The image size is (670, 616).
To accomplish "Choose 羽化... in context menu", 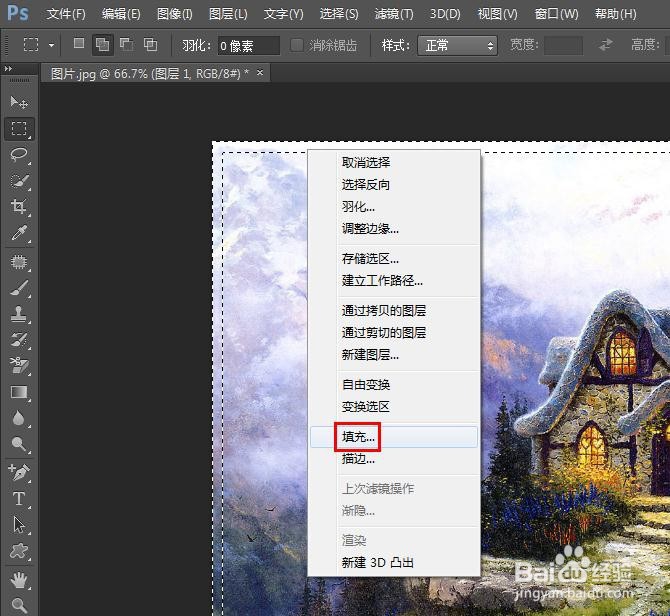I will click(x=394, y=207).
